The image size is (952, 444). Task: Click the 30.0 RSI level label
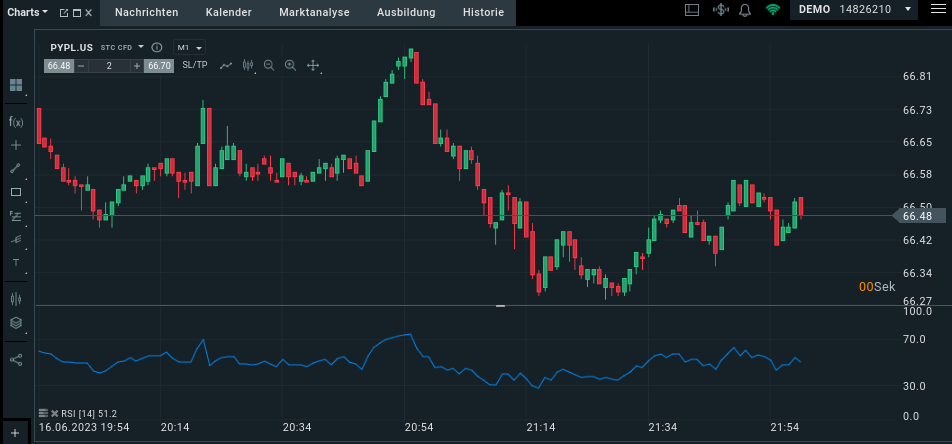point(914,386)
